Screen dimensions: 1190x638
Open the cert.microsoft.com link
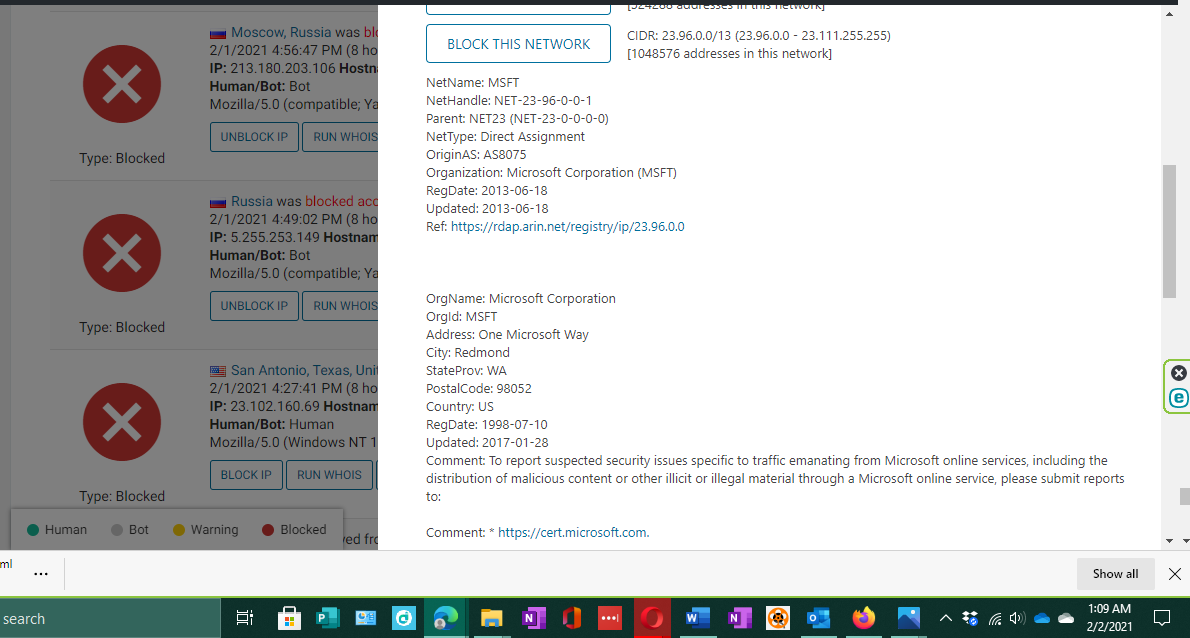572,533
